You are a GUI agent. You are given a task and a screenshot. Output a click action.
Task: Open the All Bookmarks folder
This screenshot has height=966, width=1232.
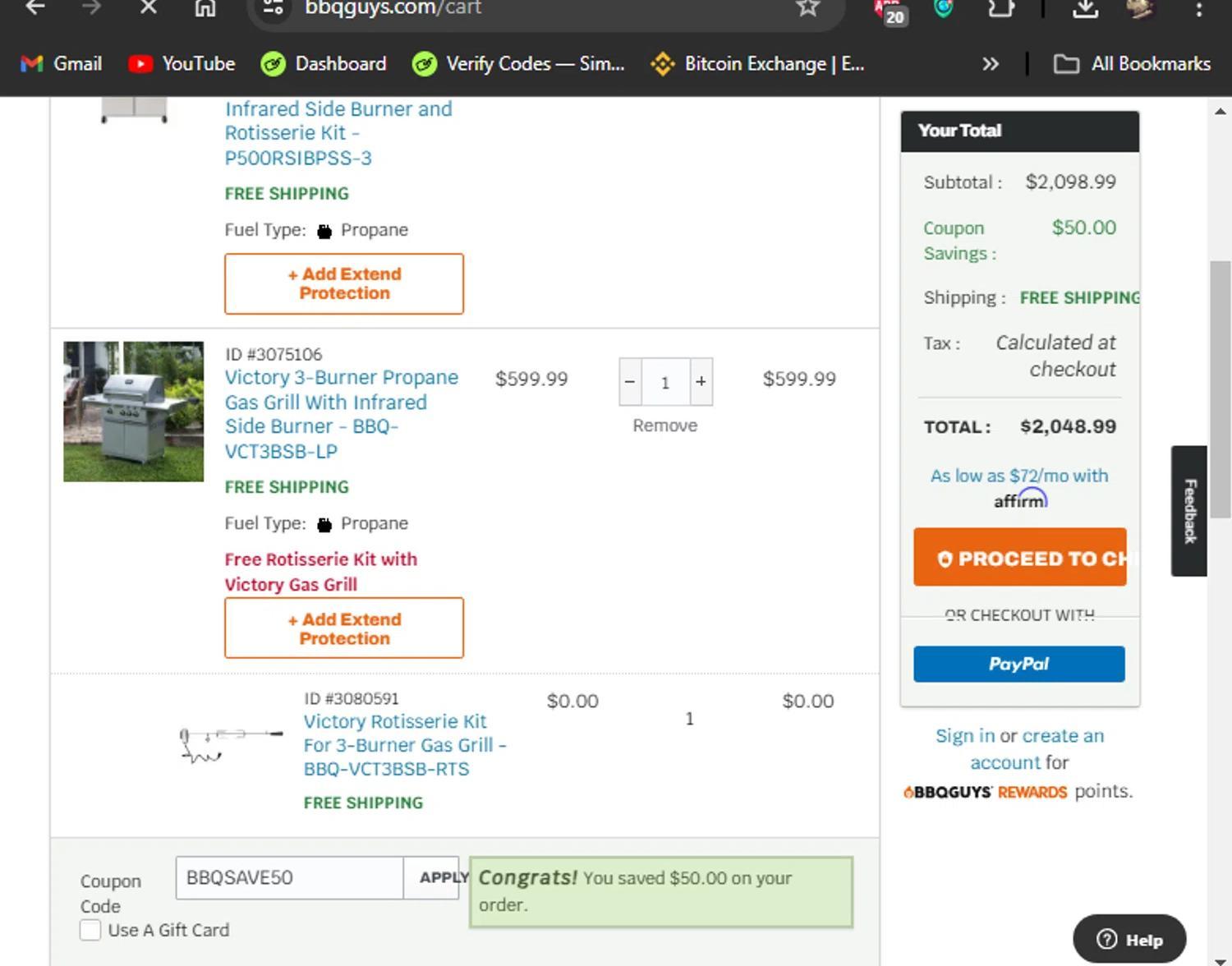pyautogui.click(x=1132, y=64)
